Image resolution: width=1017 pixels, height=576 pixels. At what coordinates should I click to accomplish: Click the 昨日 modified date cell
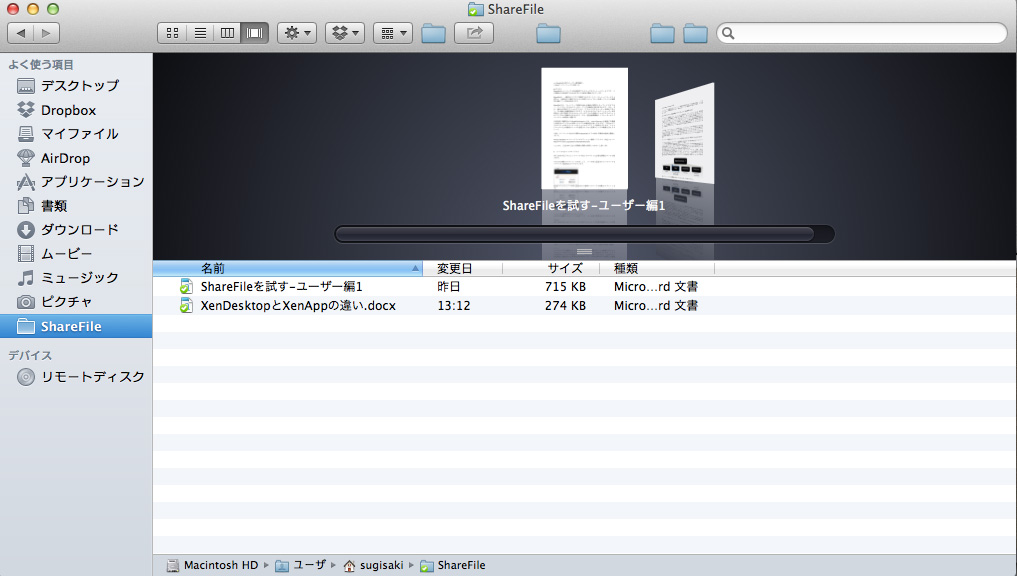pos(449,287)
